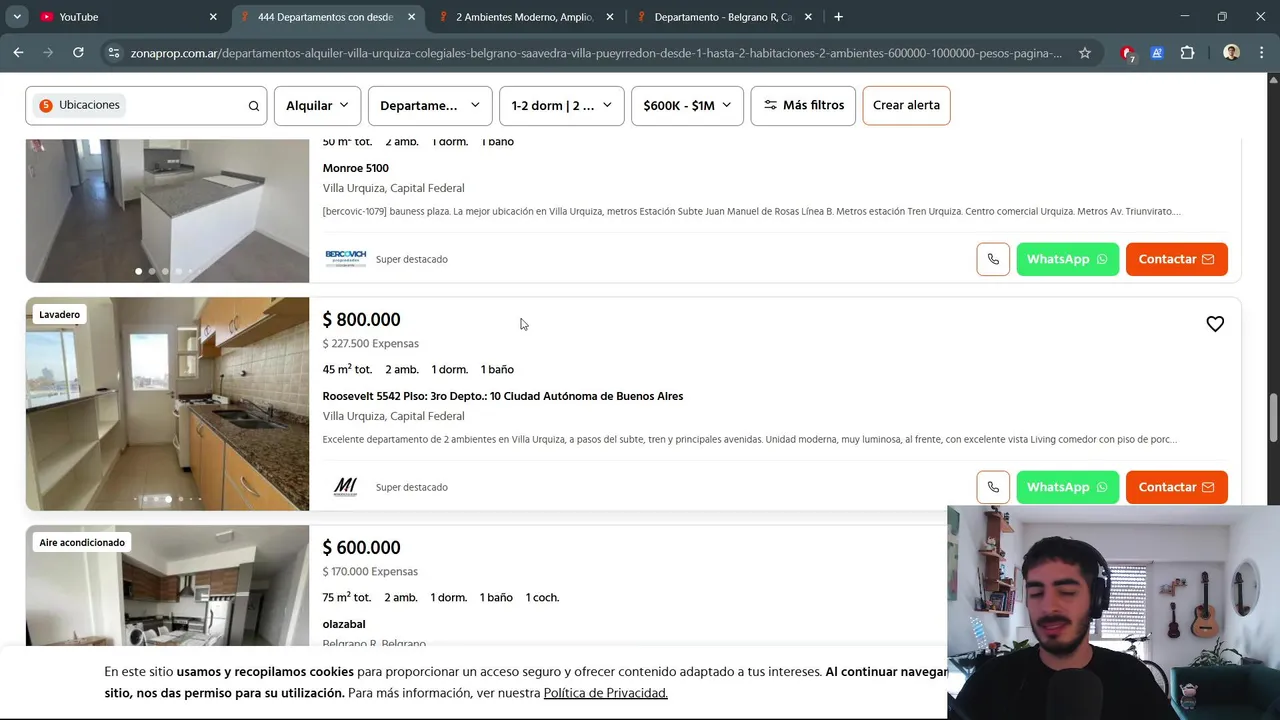Open the olazabal listing photo

point(167,585)
